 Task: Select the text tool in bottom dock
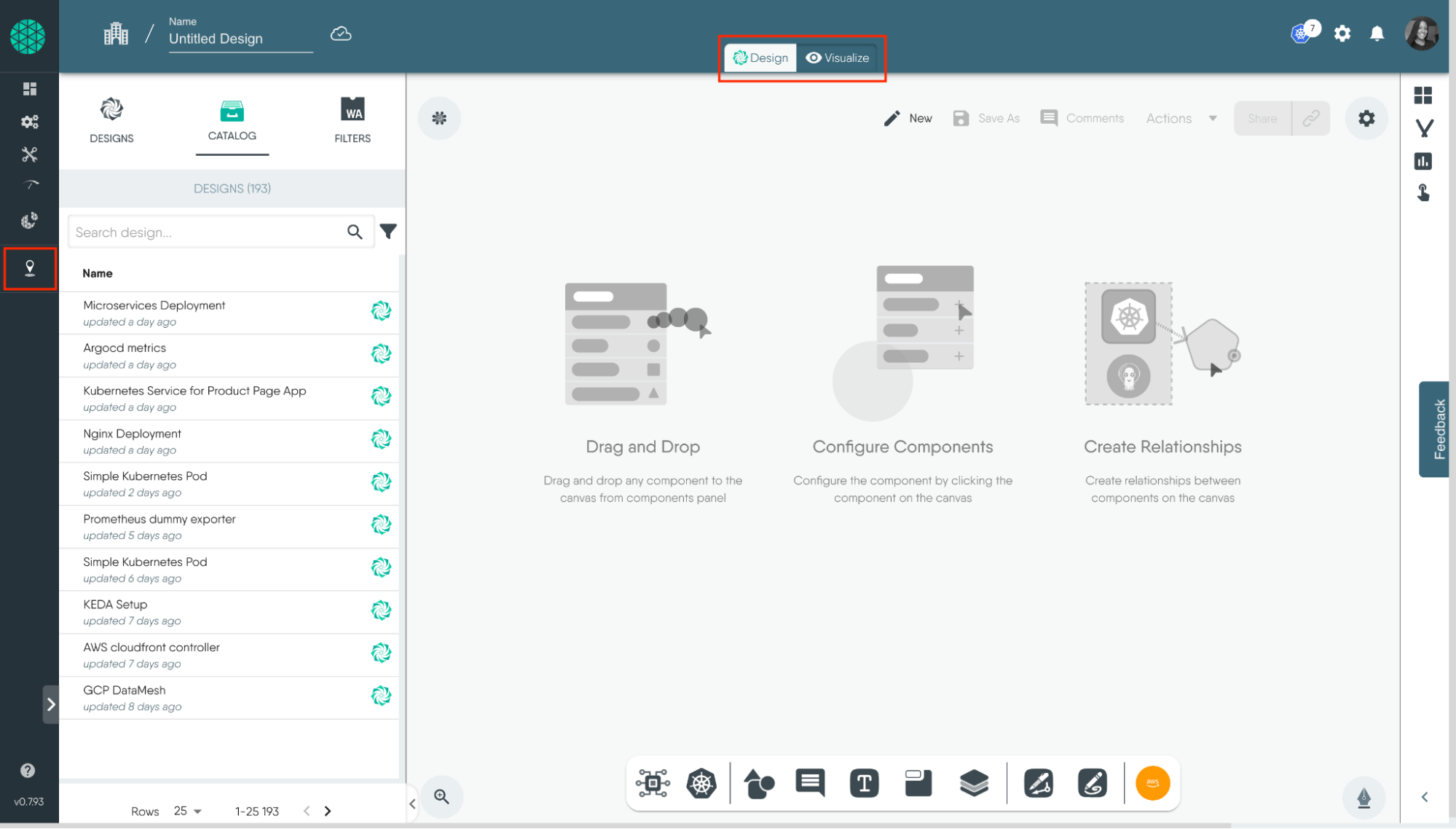coord(864,784)
